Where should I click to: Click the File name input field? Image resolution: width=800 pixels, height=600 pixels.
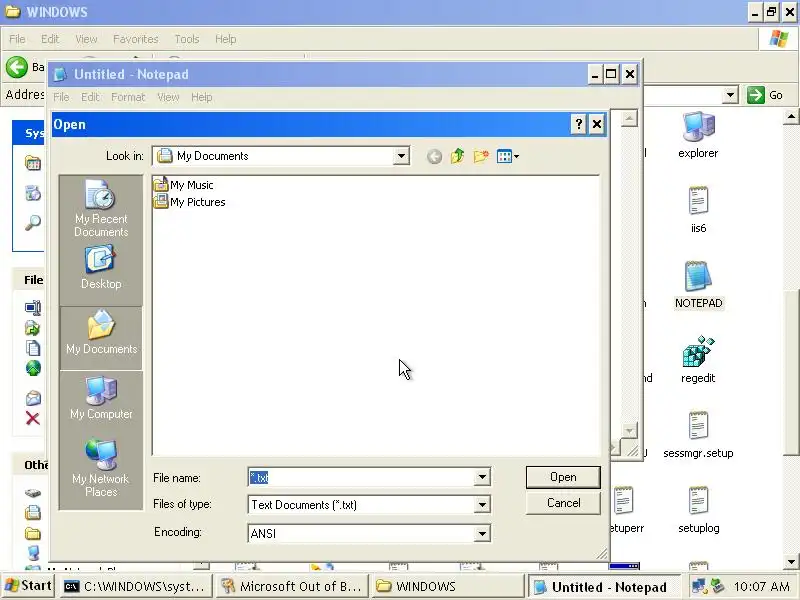(361, 478)
